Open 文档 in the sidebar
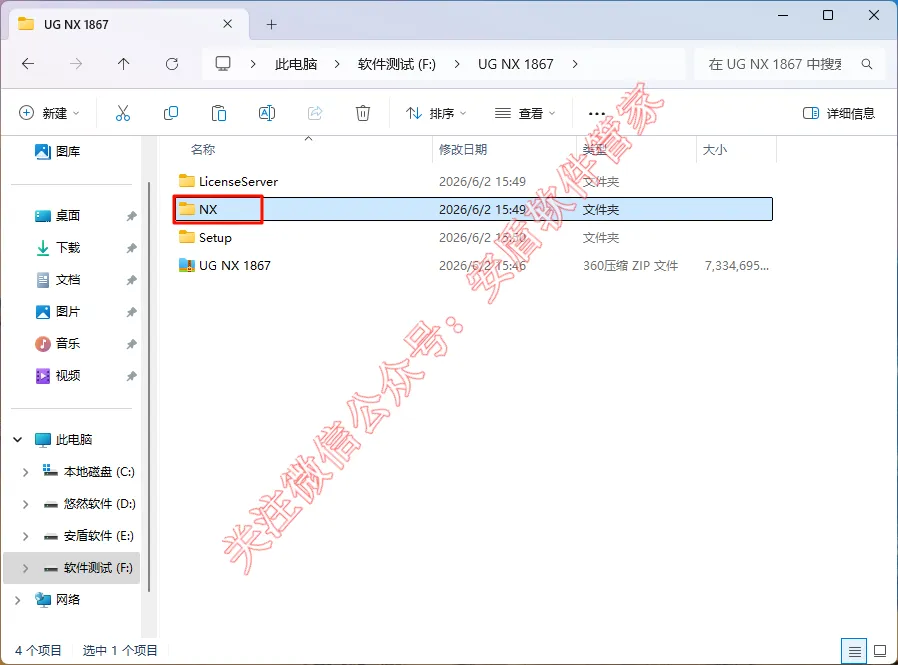Viewport: 898px width, 665px height. (57, 280)
